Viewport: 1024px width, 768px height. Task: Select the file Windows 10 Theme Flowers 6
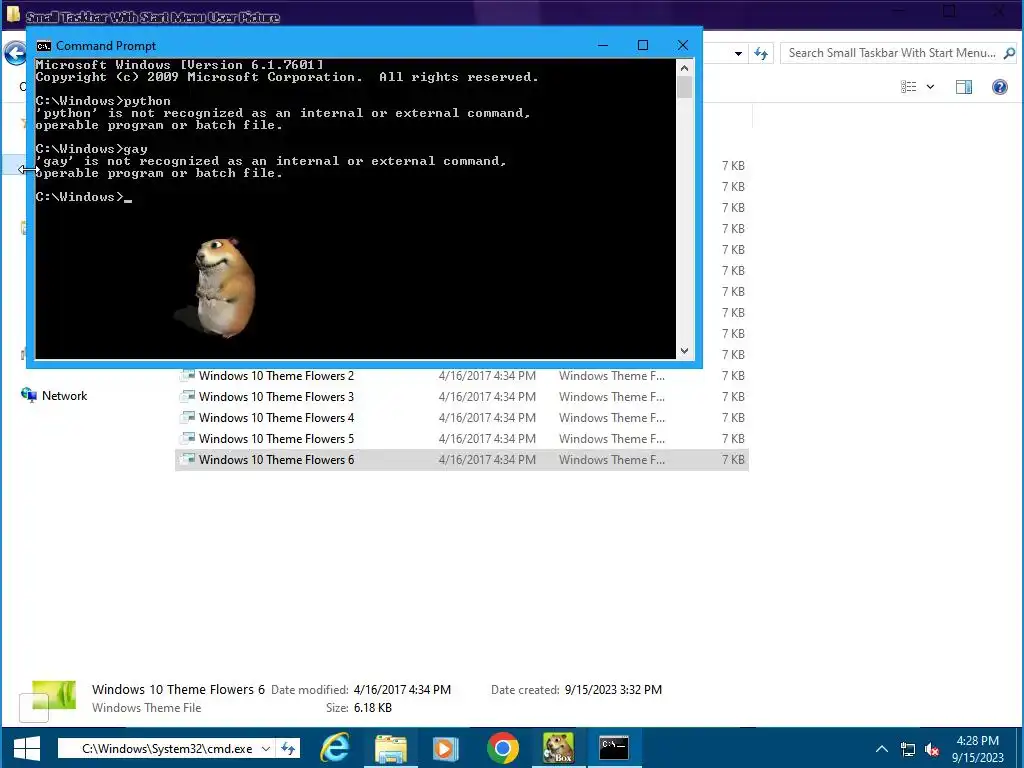coord(276,459)
